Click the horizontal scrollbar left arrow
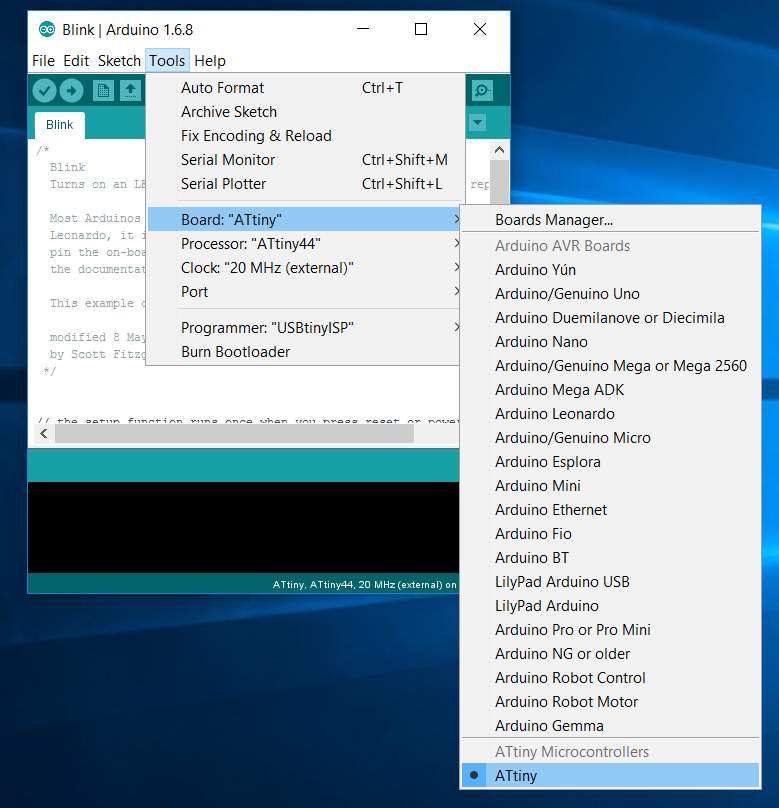The height and width of the screenshot is (808, 779). click(44, 433)
